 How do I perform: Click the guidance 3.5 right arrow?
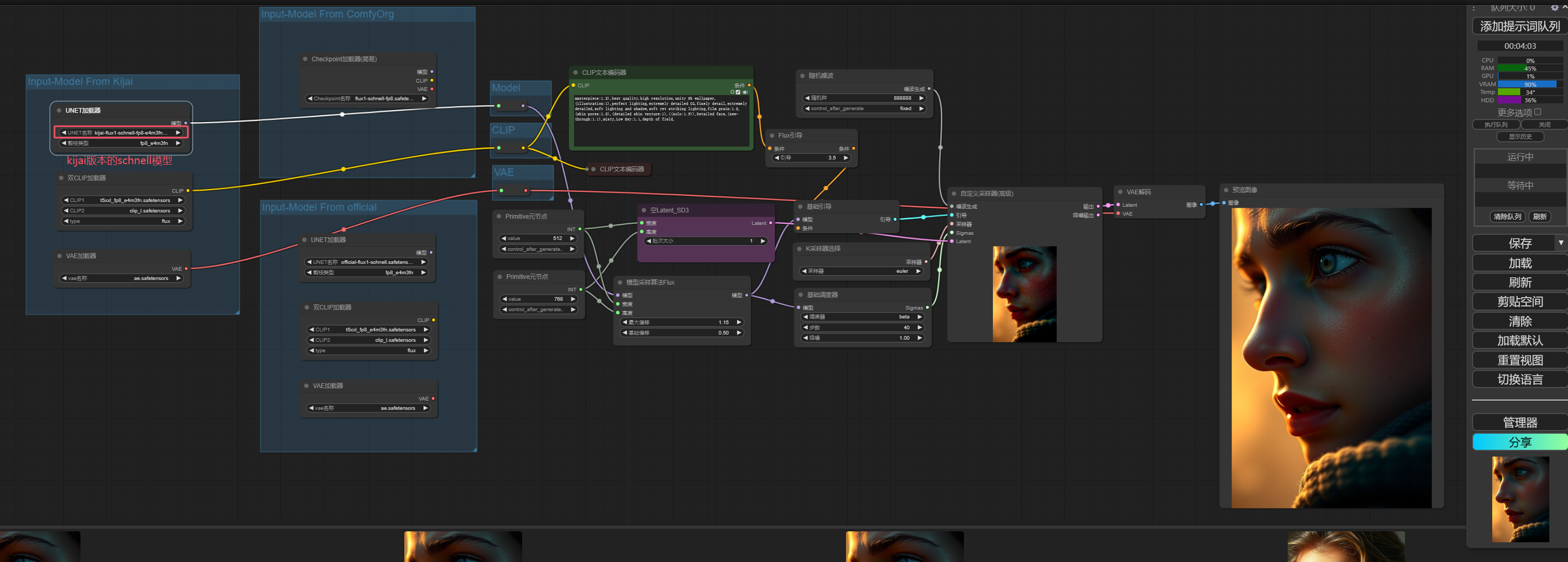point(846,158)
